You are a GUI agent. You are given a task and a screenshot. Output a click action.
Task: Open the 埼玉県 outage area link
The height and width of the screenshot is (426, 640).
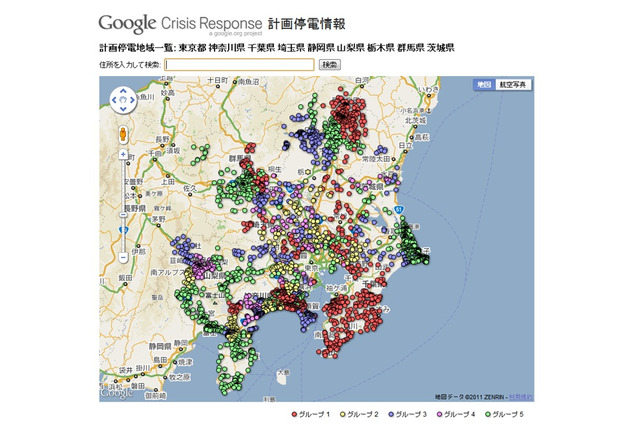pyautogui.click(x=291, y=48)
